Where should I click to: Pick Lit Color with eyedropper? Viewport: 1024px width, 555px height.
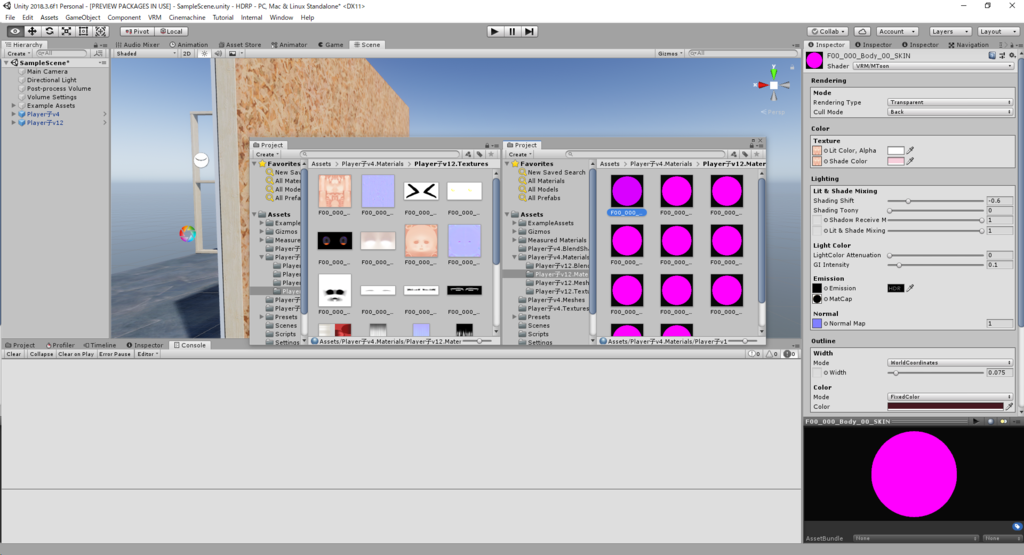pyautogui.click(x=910, y=151)
